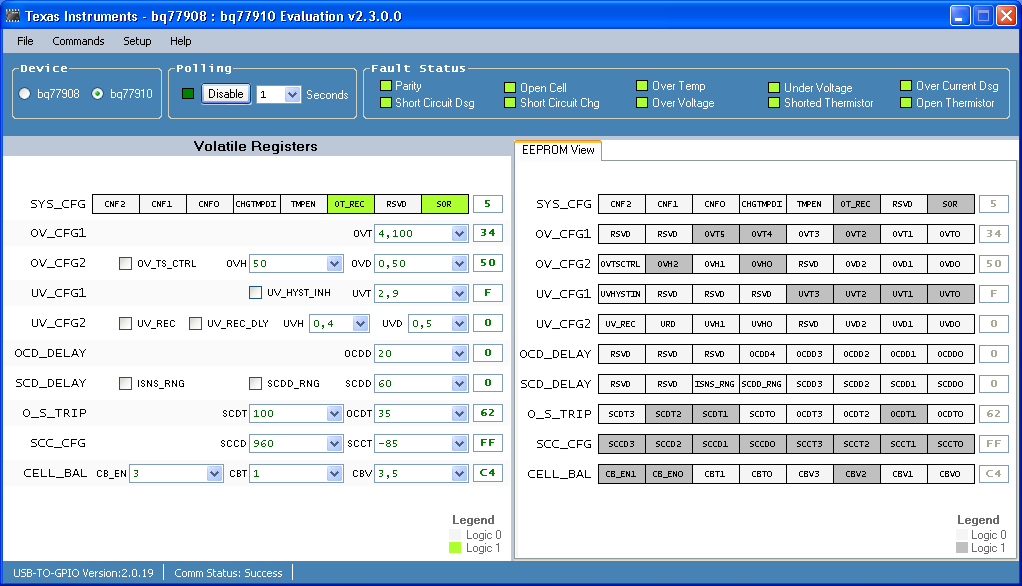Toggle the CNF2 bit in Volatile SYS_CFG
This screenshot has width=1022, height=586.
[115, 204]
